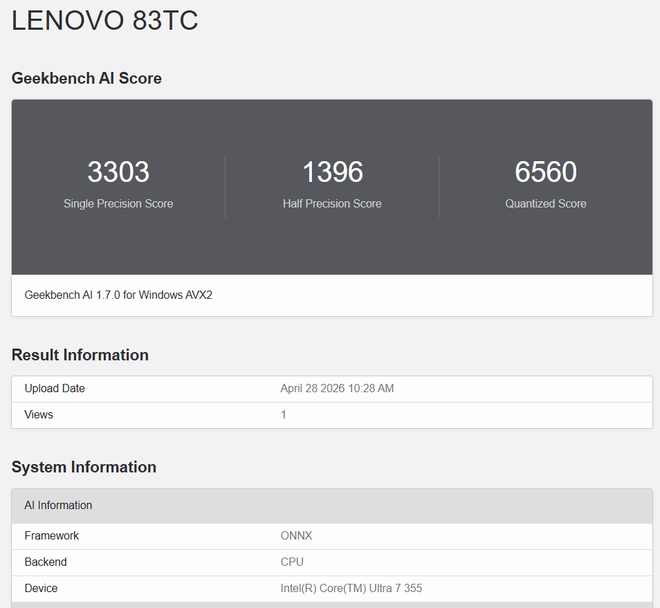This screenshot has height=608, width=660.
Task: Click the Views row label
Action: (39, 415)
